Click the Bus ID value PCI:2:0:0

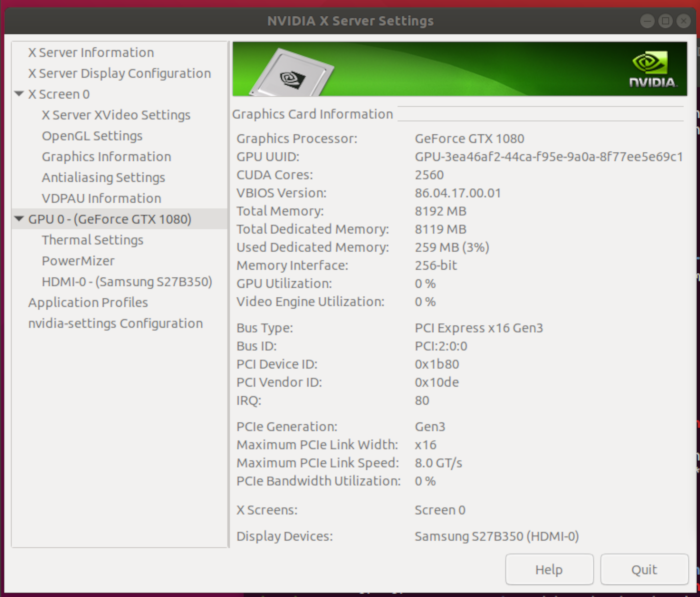click(x=441, y=346)
